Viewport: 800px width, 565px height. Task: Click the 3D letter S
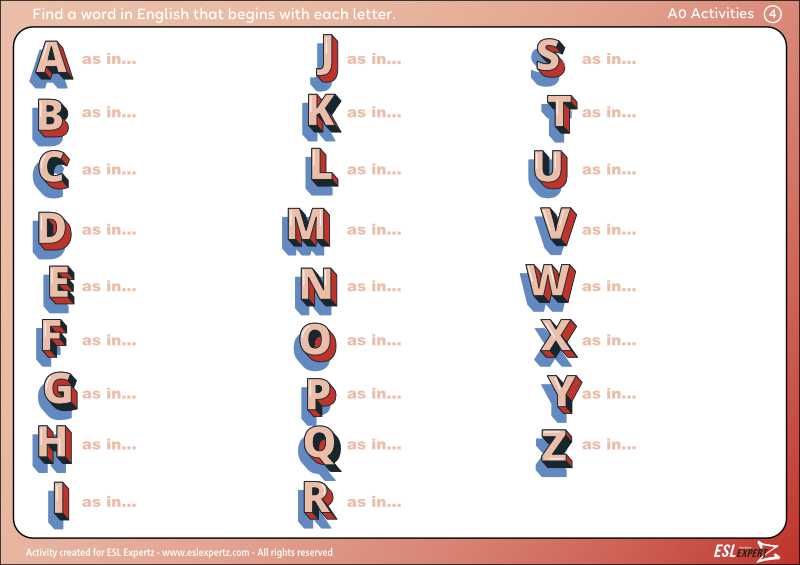click(548, 61)
